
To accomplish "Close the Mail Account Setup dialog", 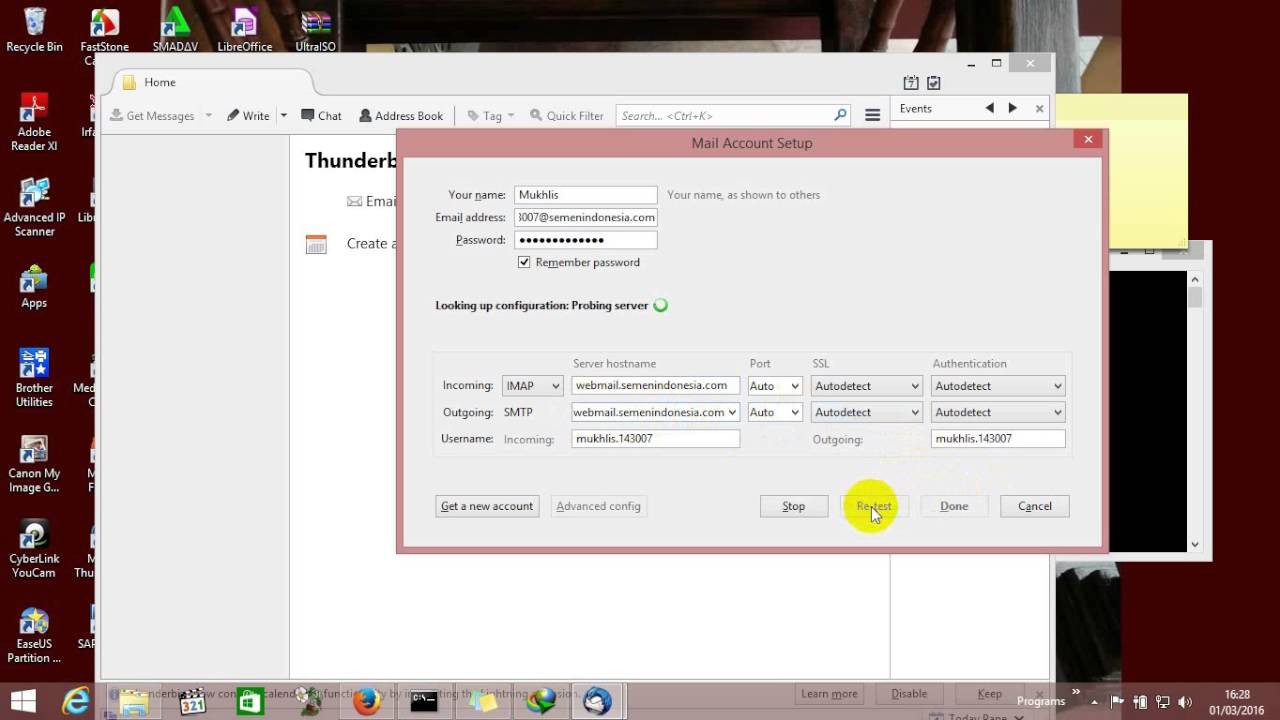I will tap(1088, 139).
